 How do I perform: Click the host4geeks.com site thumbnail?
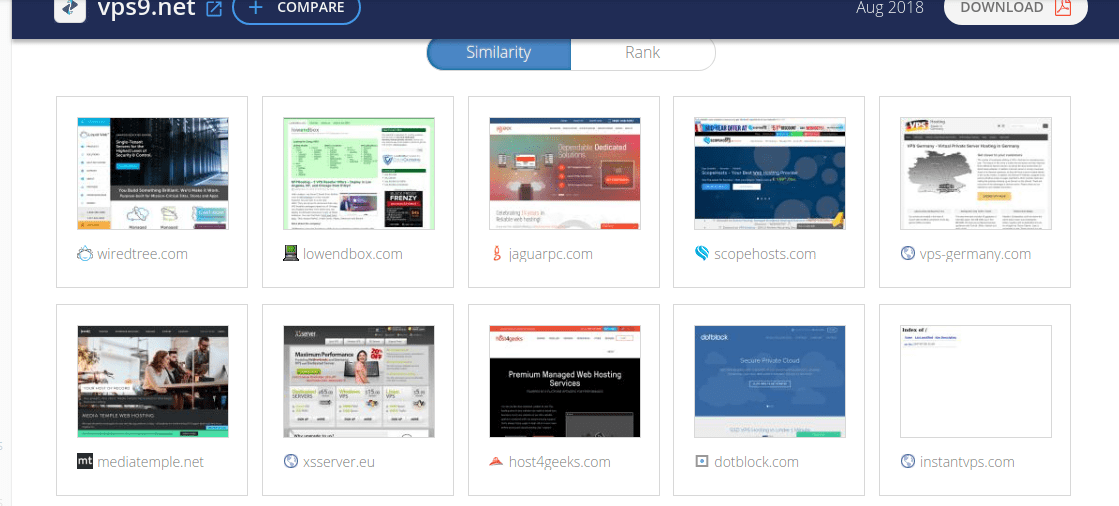(564, 381)
